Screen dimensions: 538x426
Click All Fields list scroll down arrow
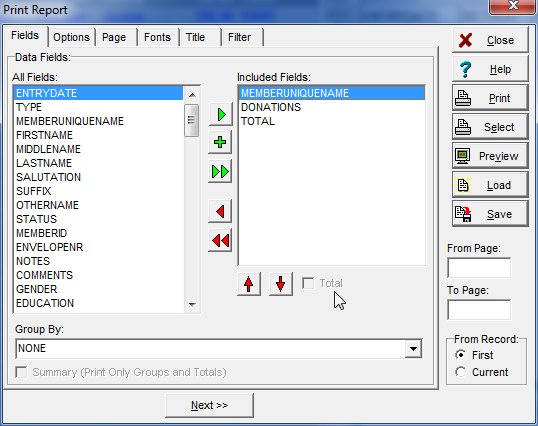click(x=192, y=304)
